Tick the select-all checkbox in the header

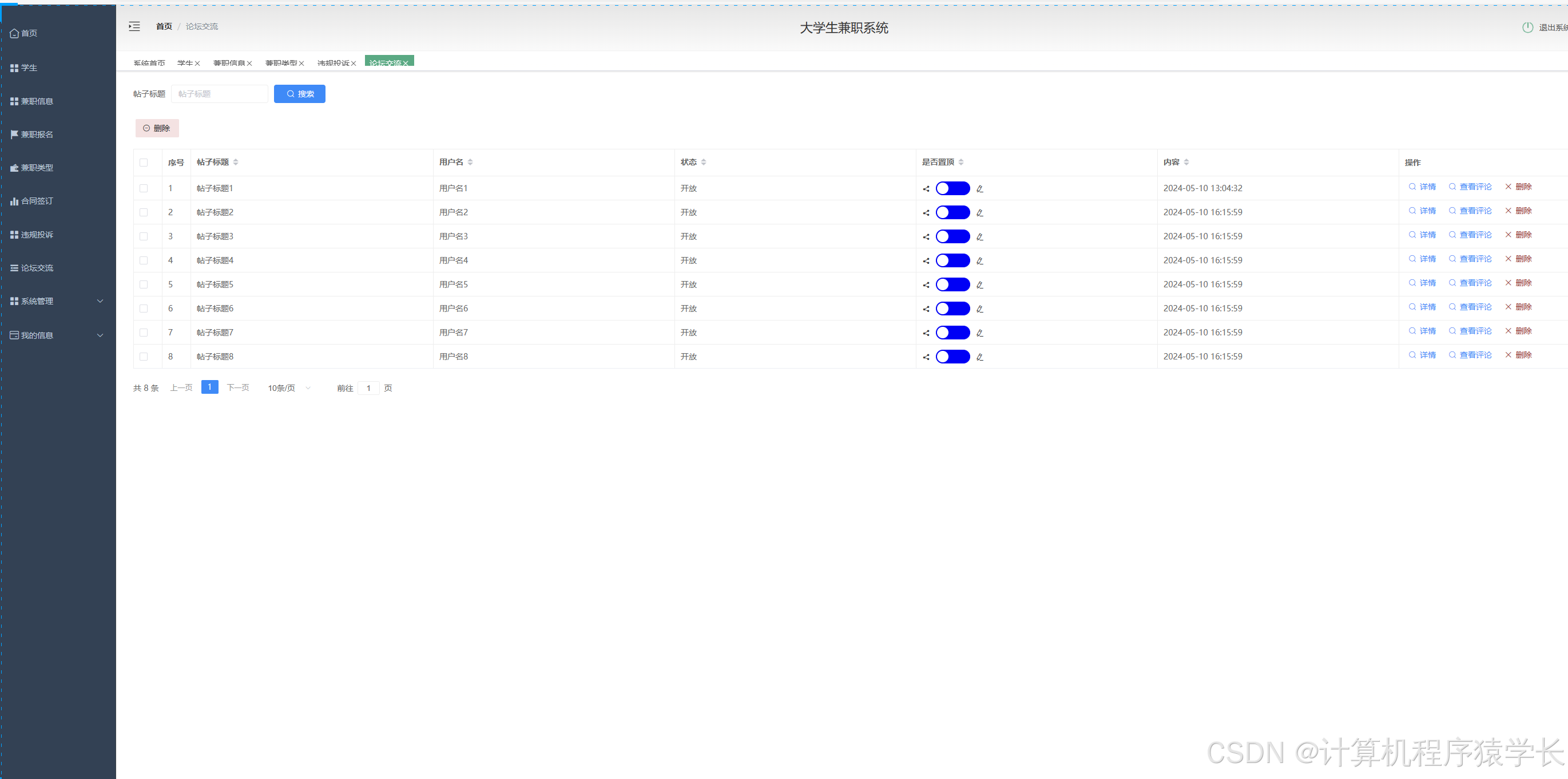tap(144, 163)
